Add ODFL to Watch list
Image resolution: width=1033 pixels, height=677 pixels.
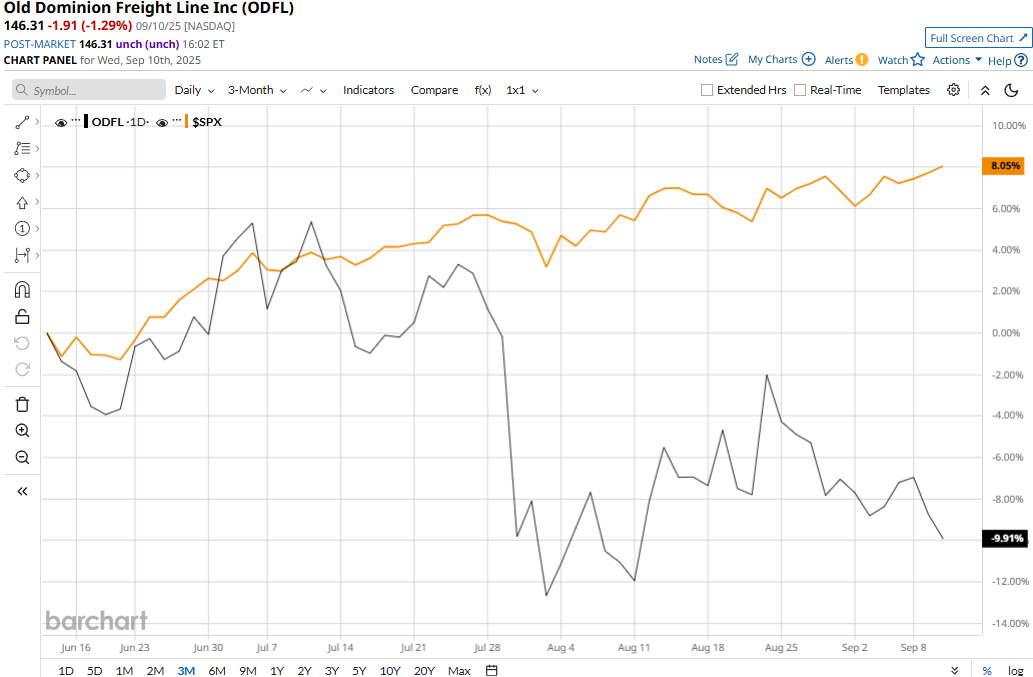(x=901, y=60)
